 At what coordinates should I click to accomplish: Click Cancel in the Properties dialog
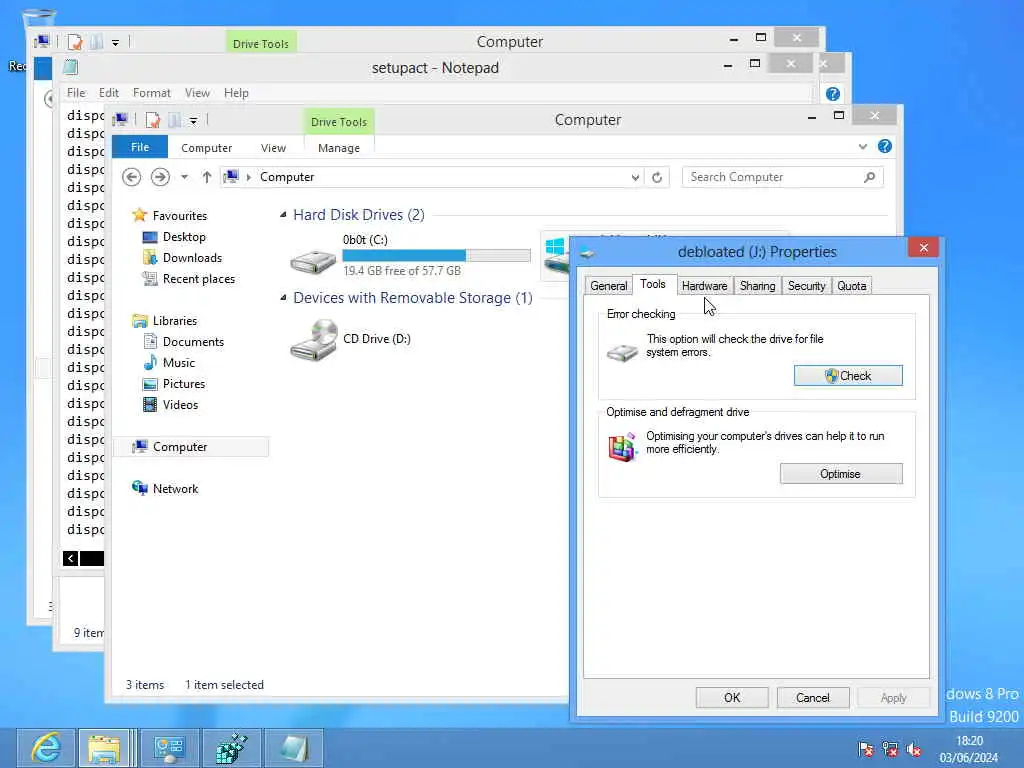(812, 697)
